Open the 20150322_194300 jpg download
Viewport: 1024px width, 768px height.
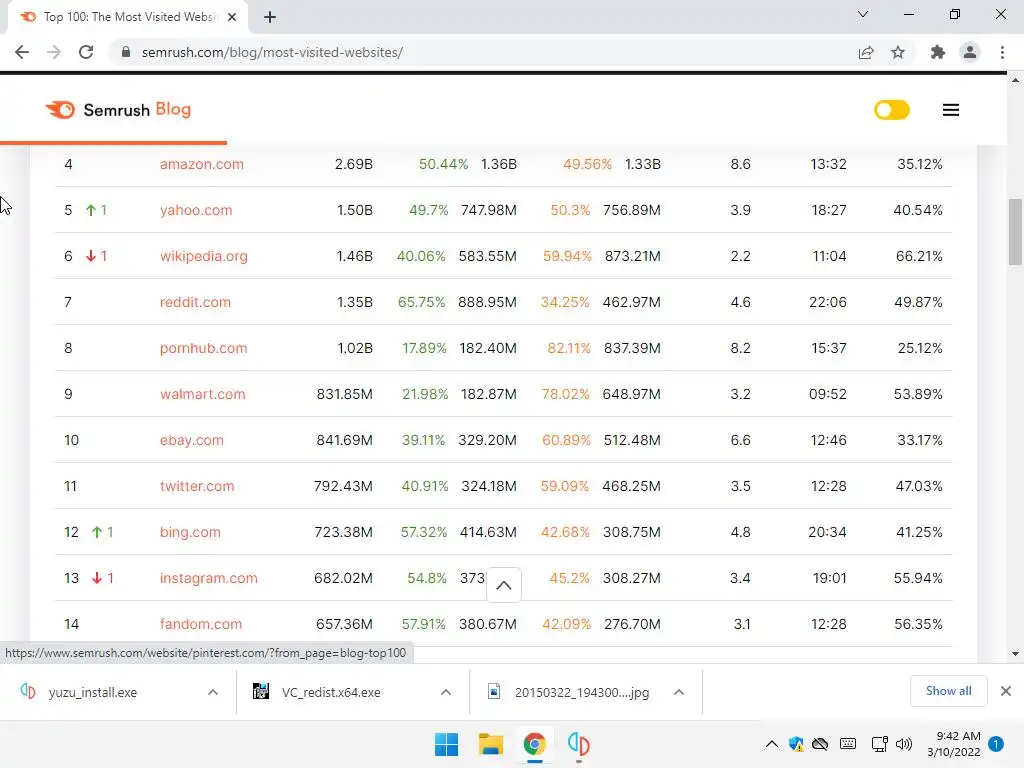pyautogui.click(x=568, y=692)
